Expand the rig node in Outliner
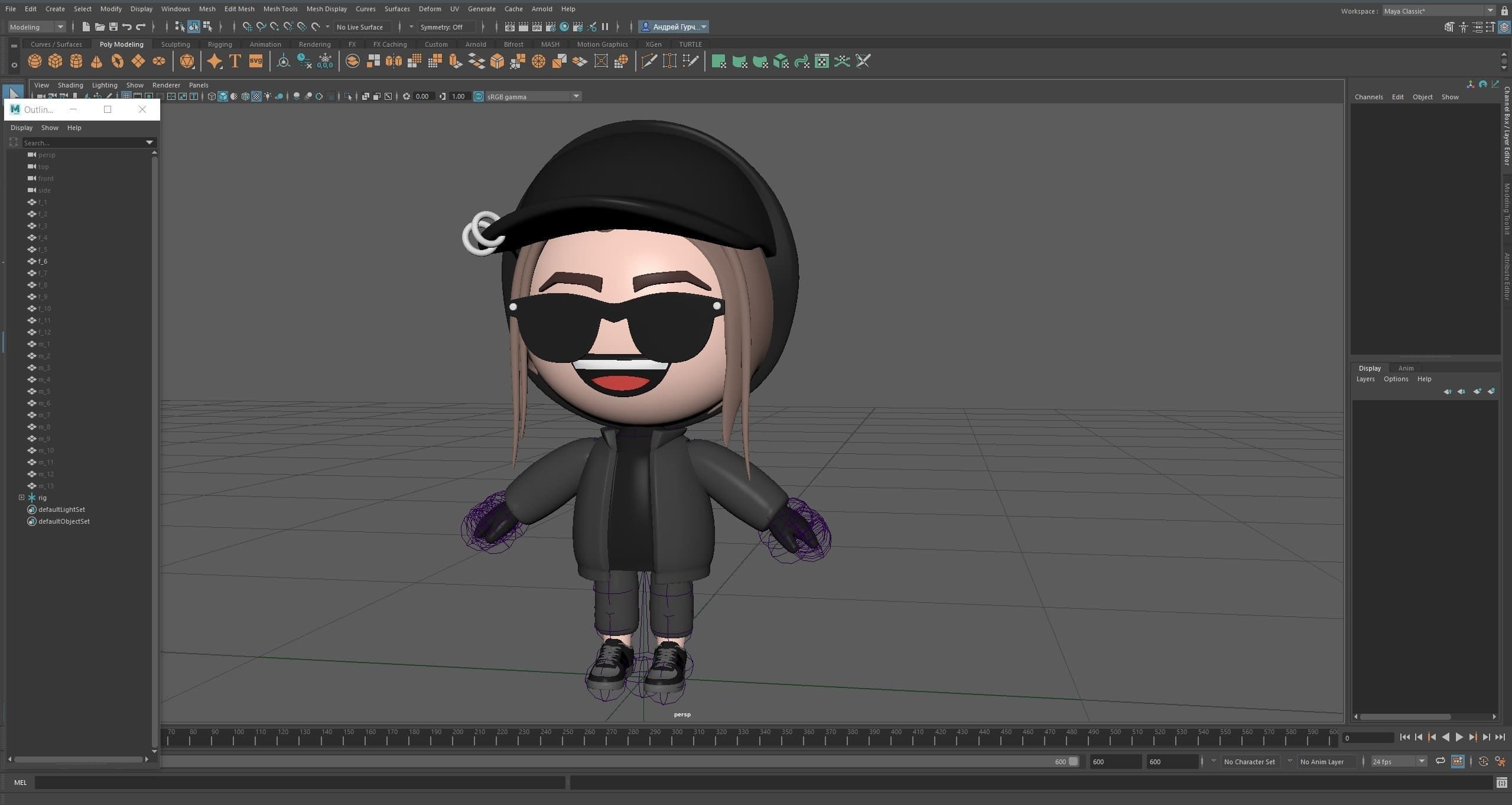This screenshot has width=1512, height=805. (x=22, y=498)
